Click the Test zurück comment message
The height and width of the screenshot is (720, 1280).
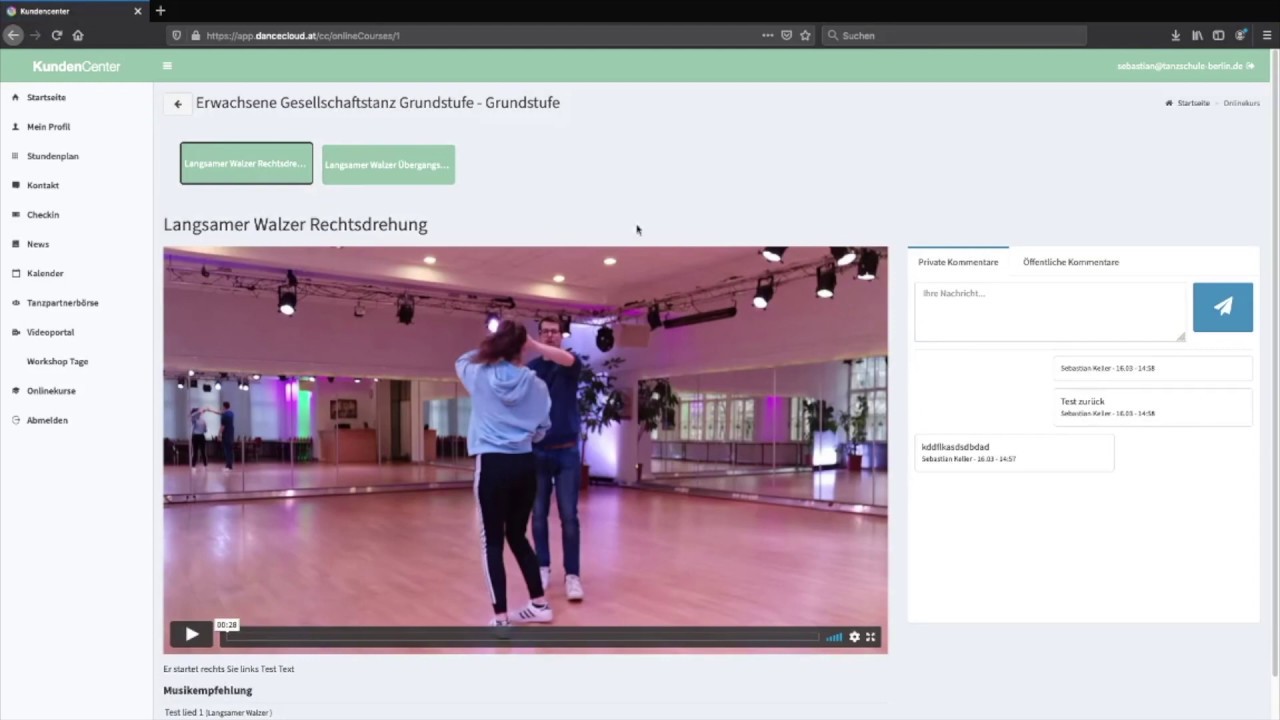tap(1152, 406)
